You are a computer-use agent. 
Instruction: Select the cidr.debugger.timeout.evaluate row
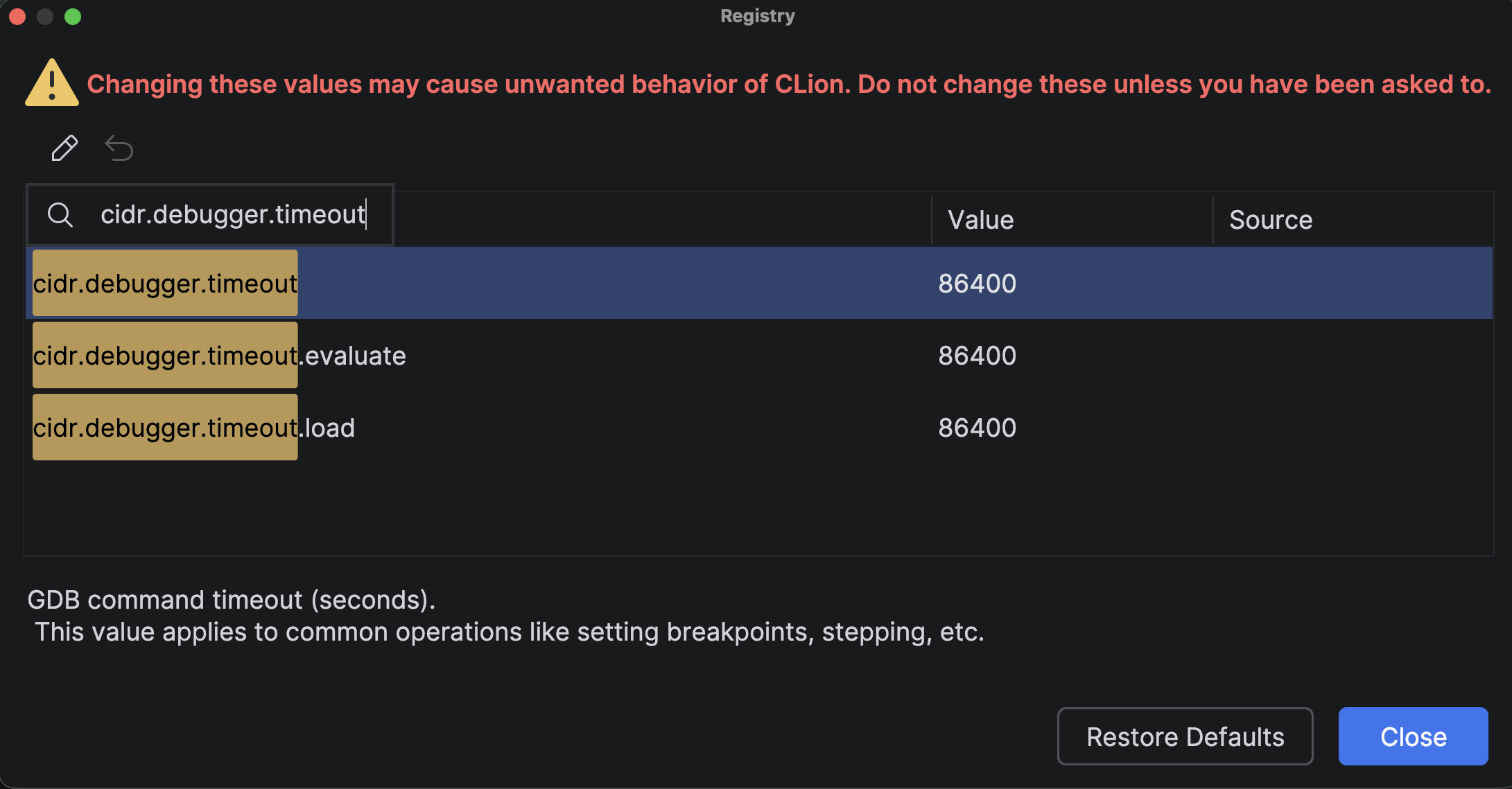click(x=555, y=355)
